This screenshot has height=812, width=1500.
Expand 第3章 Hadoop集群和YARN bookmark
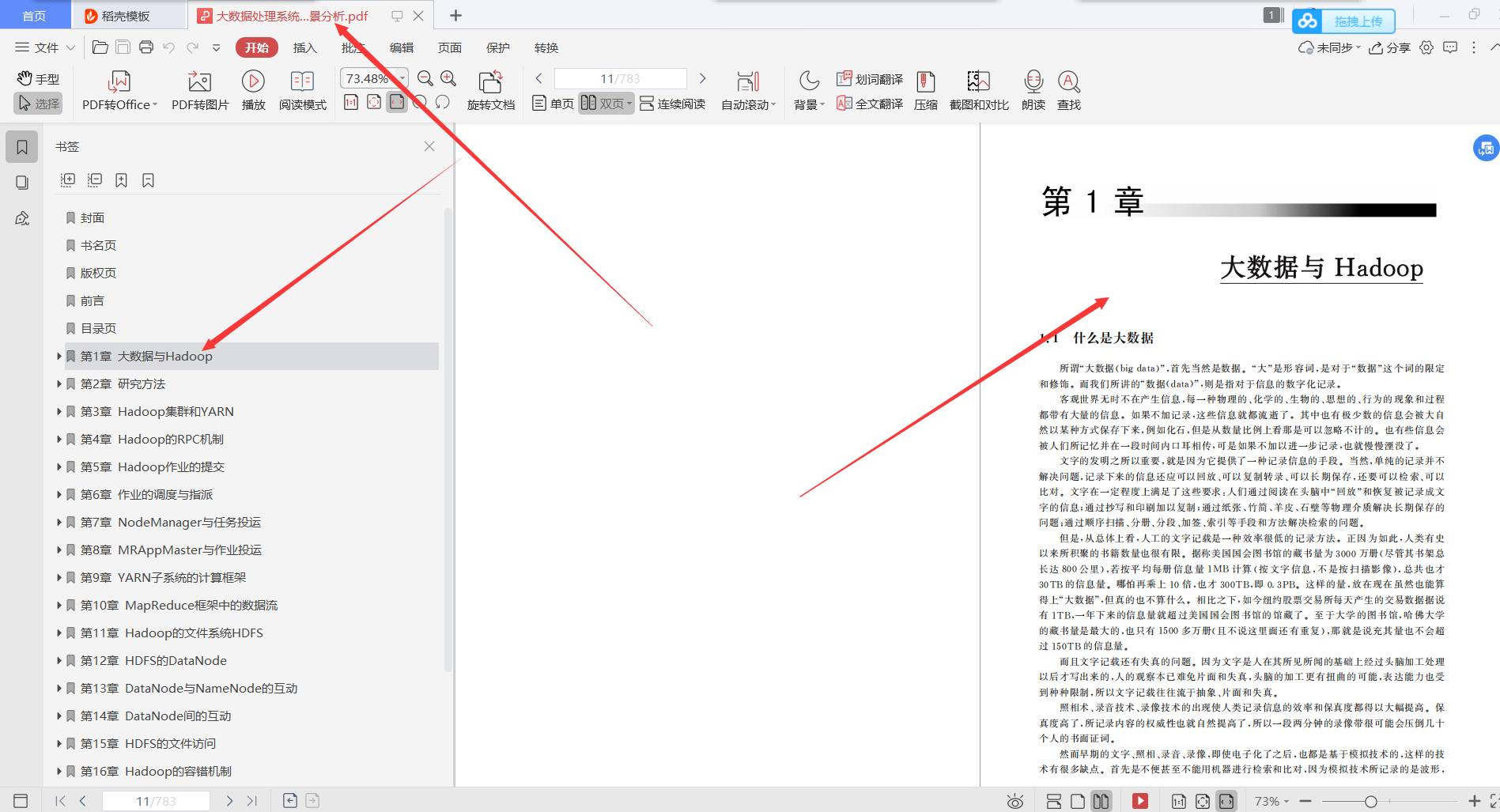click(59, 412)
